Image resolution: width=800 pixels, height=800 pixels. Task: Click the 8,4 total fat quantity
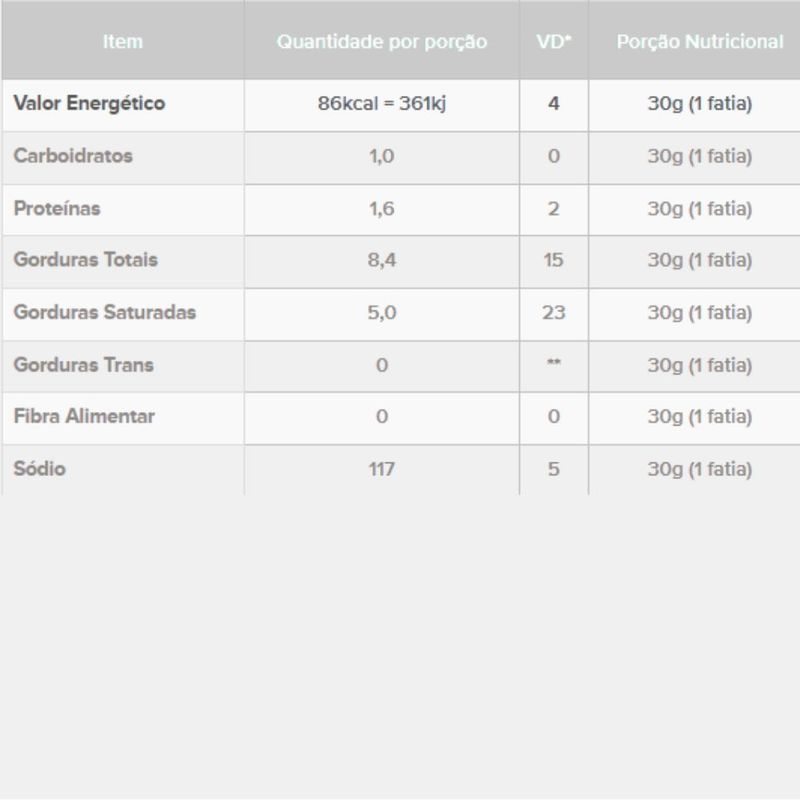[x=382, y=261]
